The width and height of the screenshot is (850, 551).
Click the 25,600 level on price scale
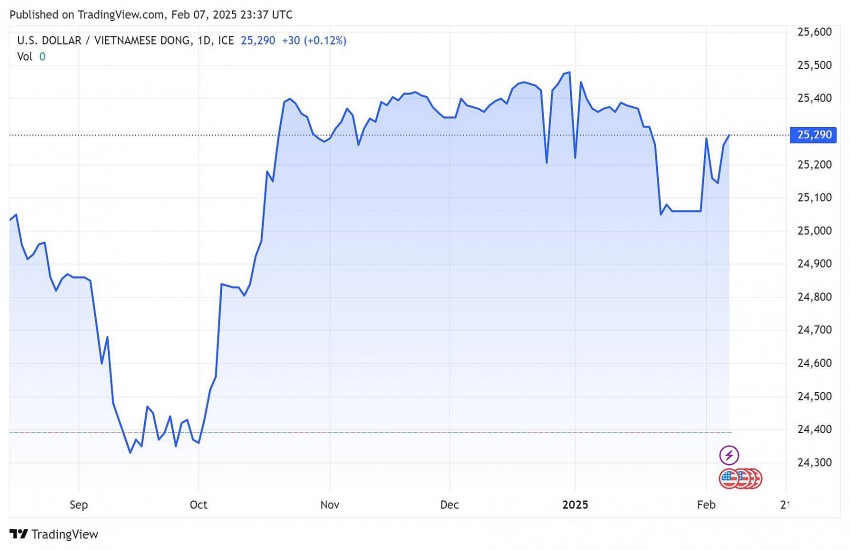click(813, 32)
